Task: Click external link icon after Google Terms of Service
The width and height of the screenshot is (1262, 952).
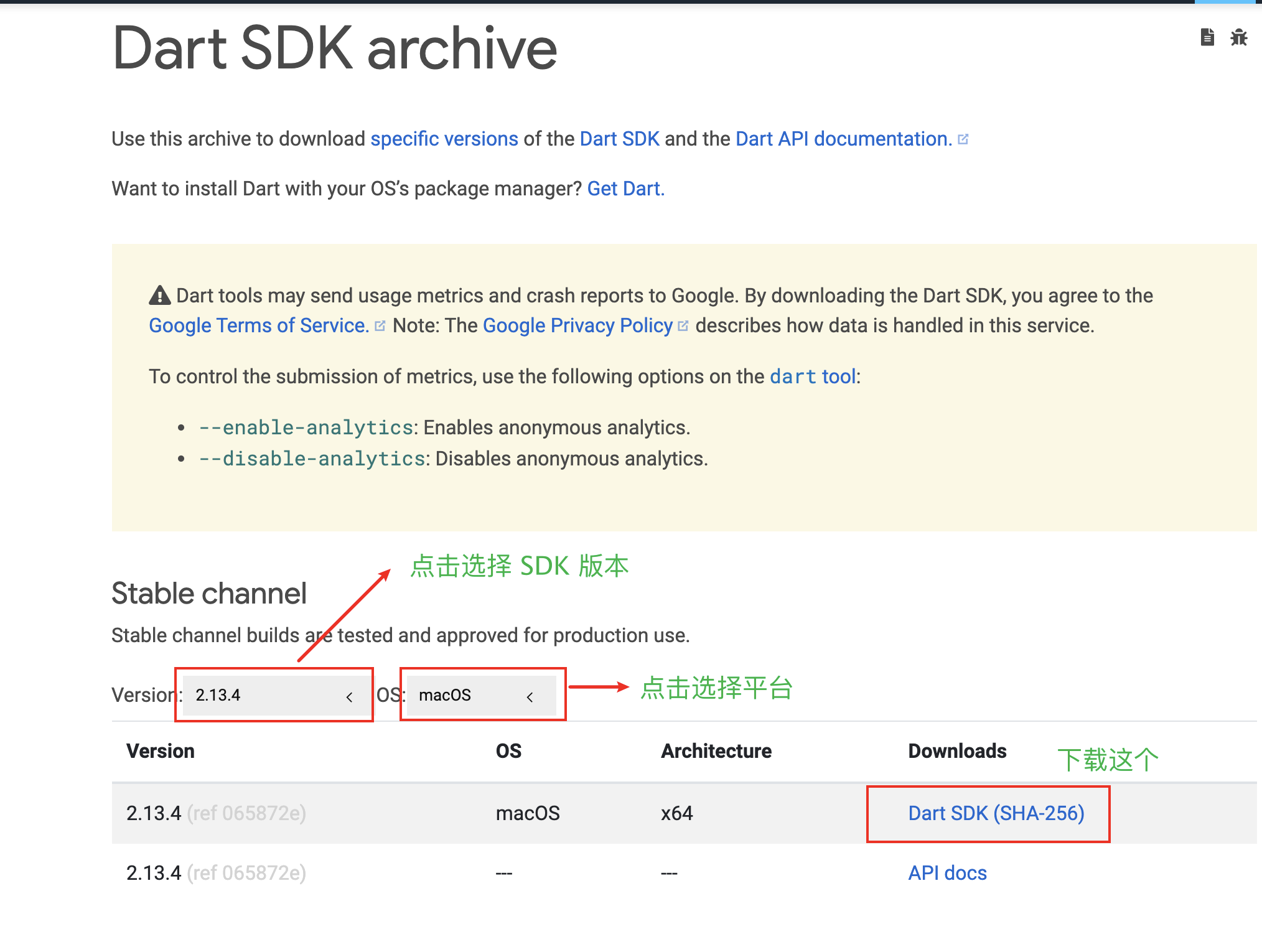Action: tap(380, 326)
